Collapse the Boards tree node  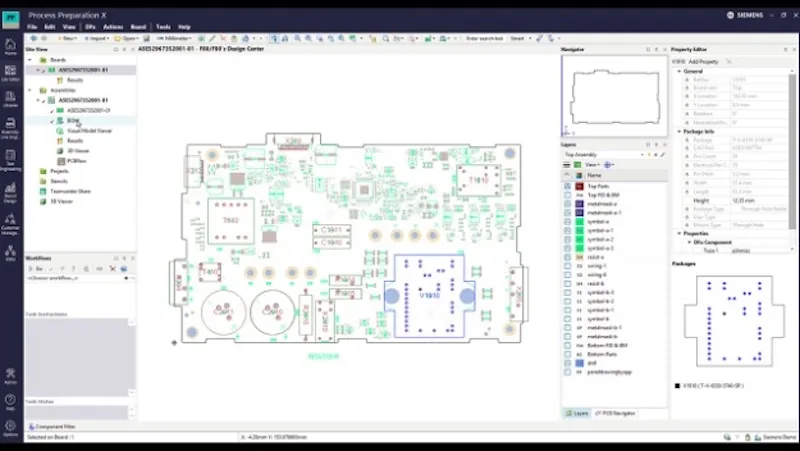pyautogui.click(x=30, y=60)
